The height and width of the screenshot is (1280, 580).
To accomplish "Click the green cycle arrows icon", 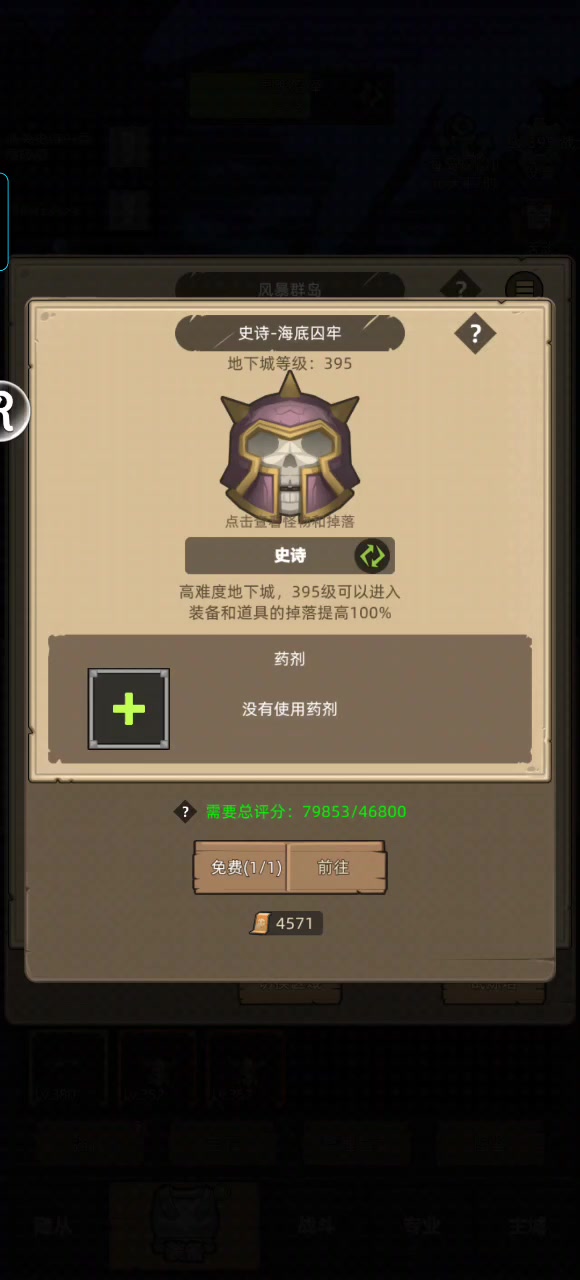I will (x=372, y=555).
